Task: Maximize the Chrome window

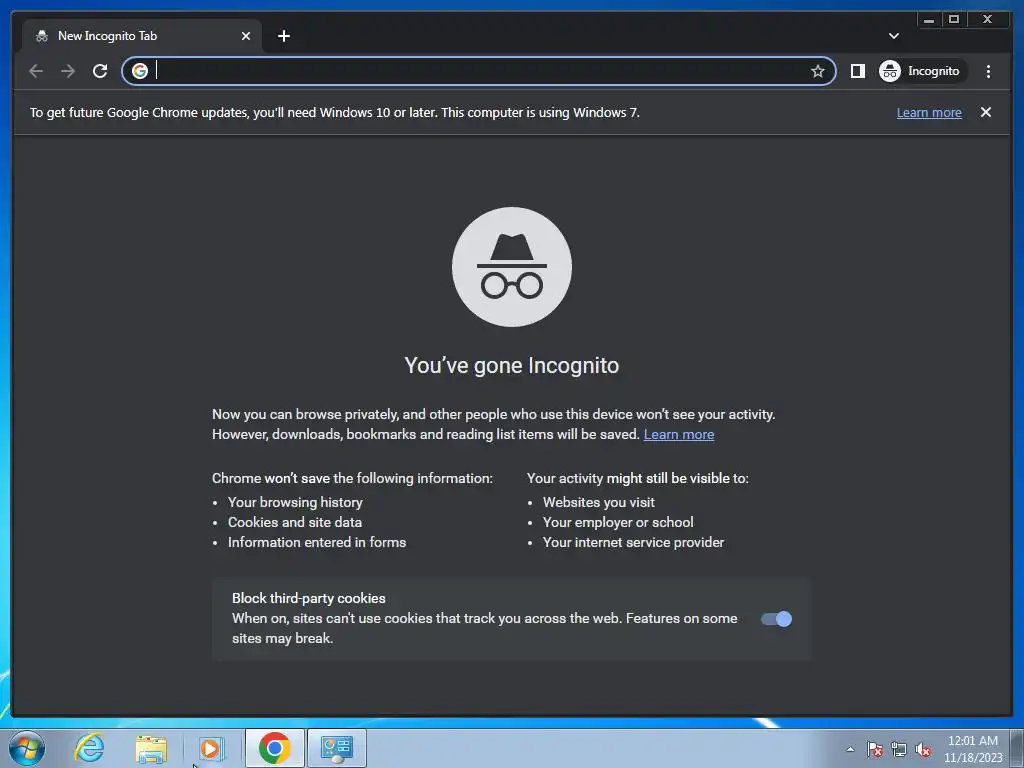Action: click(953, 20)
